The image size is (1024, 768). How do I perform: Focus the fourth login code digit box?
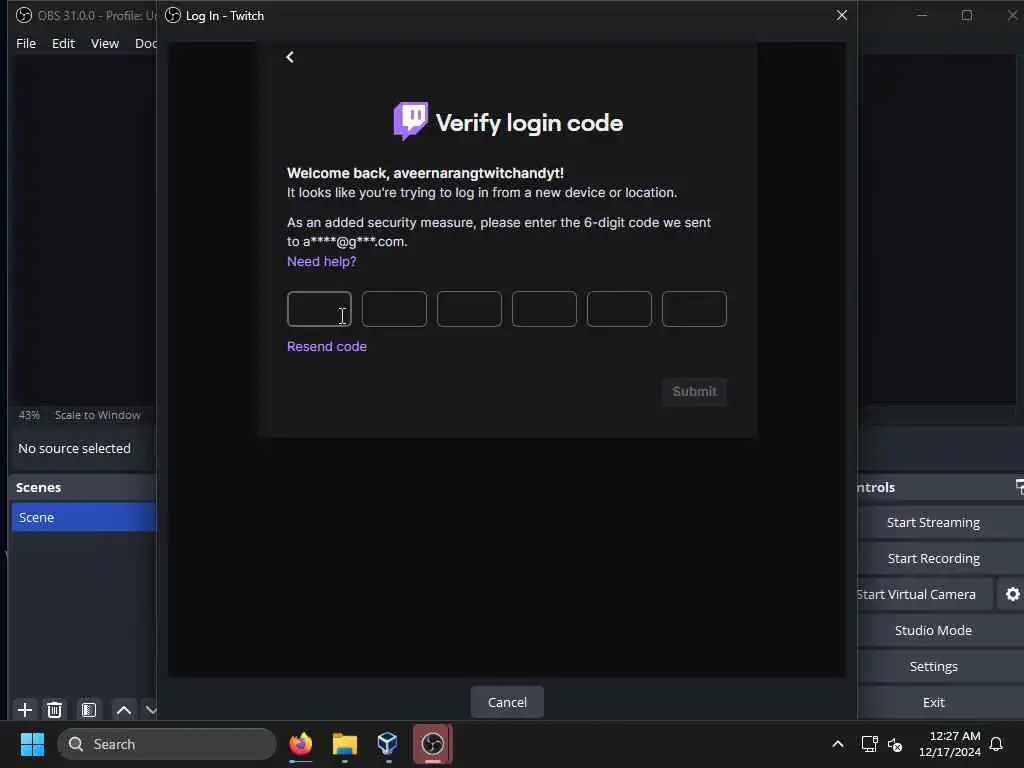pos(544,309)
